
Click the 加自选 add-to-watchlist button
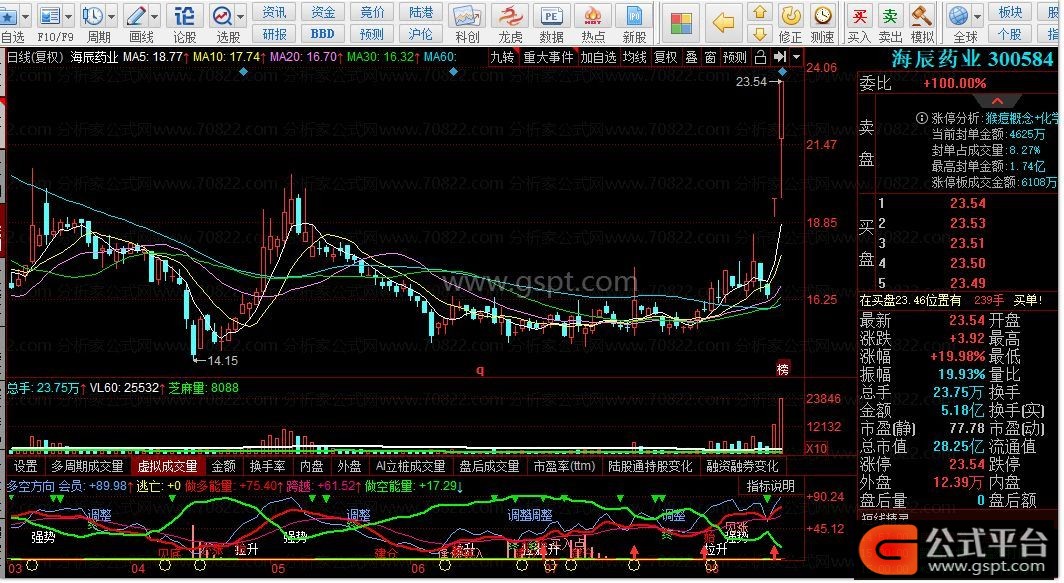(598, 58)
